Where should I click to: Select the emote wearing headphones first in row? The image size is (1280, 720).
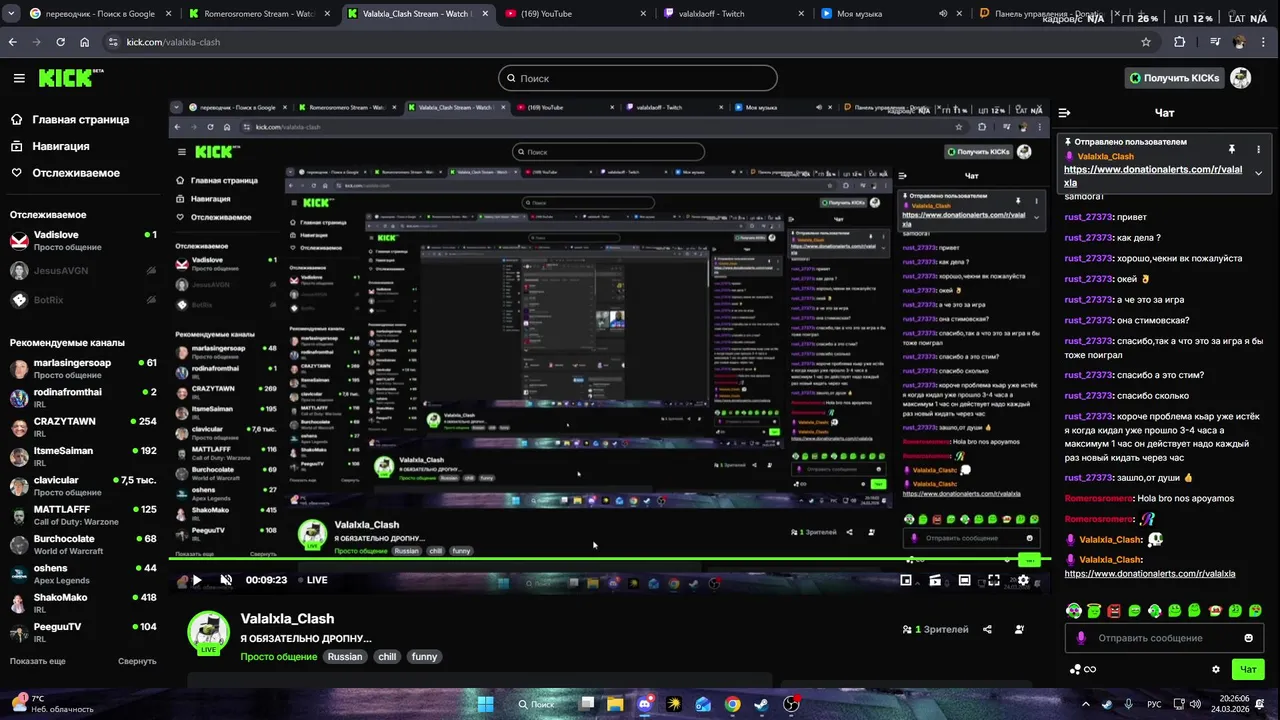pyautogui.click(x=1074, y=611)
